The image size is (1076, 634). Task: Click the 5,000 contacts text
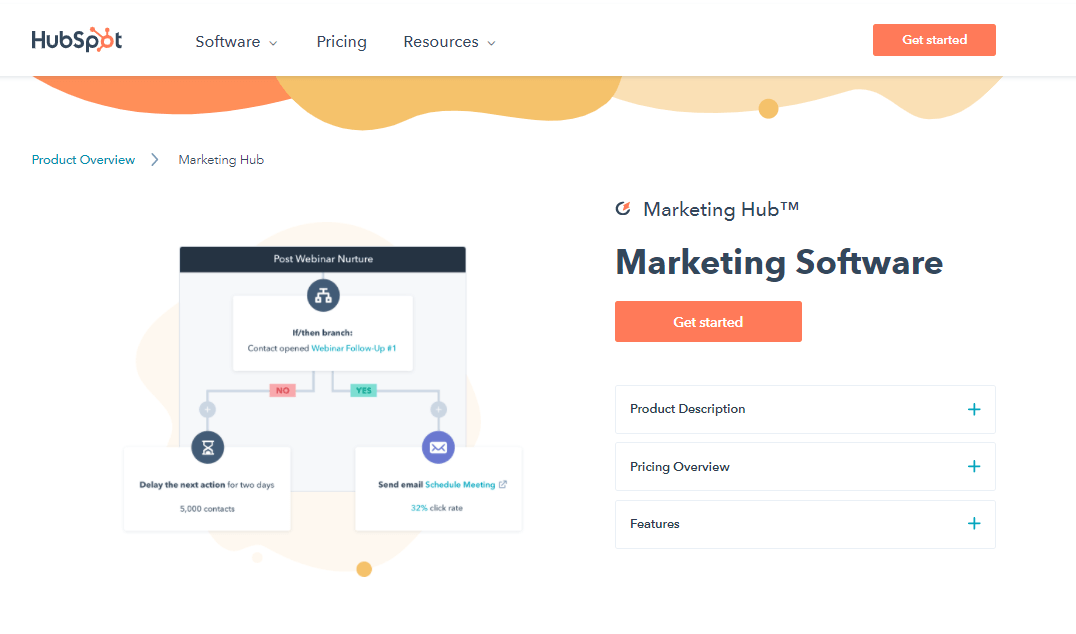click(207, 509)
